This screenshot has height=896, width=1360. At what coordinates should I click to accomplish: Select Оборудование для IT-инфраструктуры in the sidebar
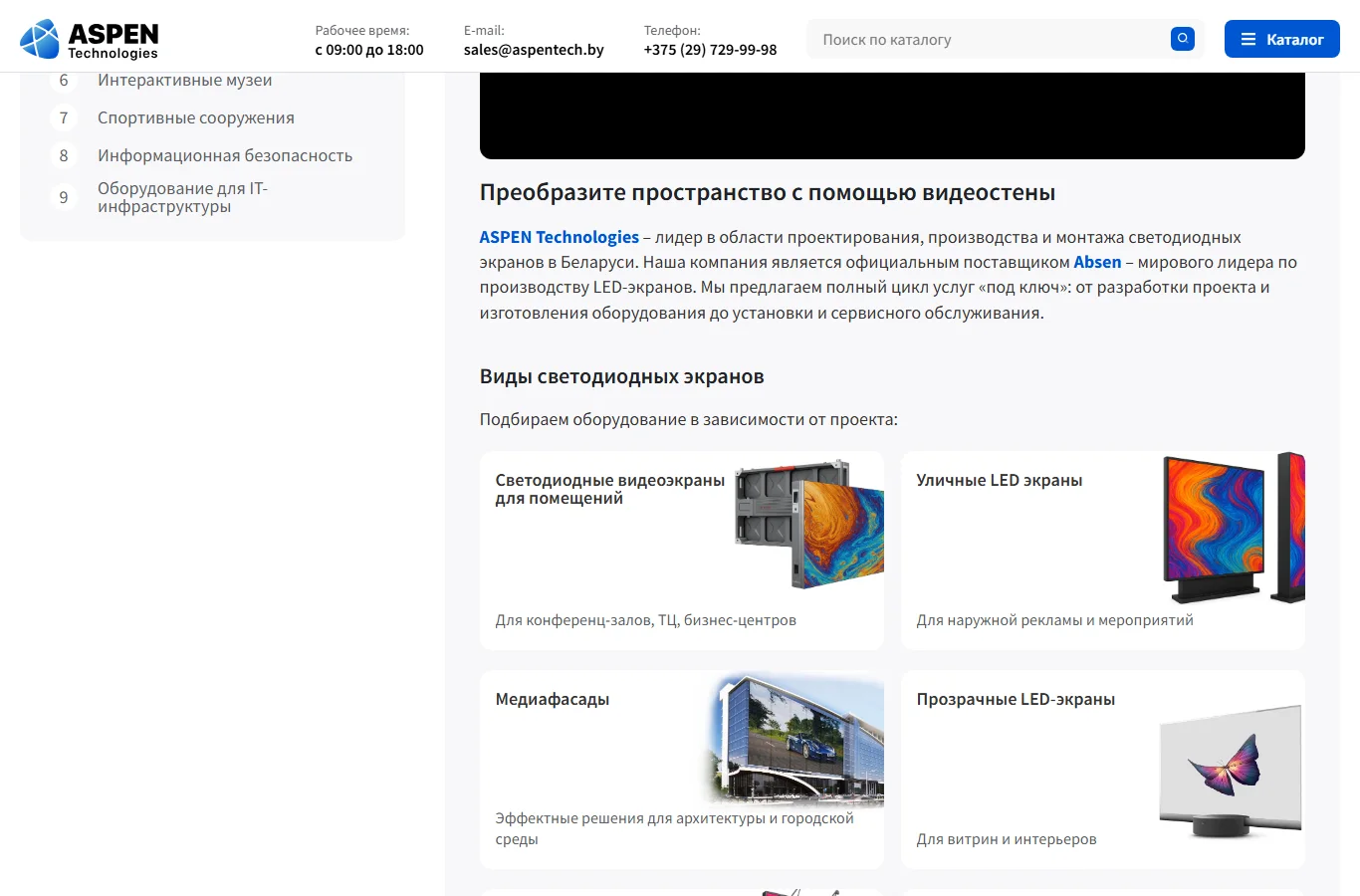click(x=183, y=197)
